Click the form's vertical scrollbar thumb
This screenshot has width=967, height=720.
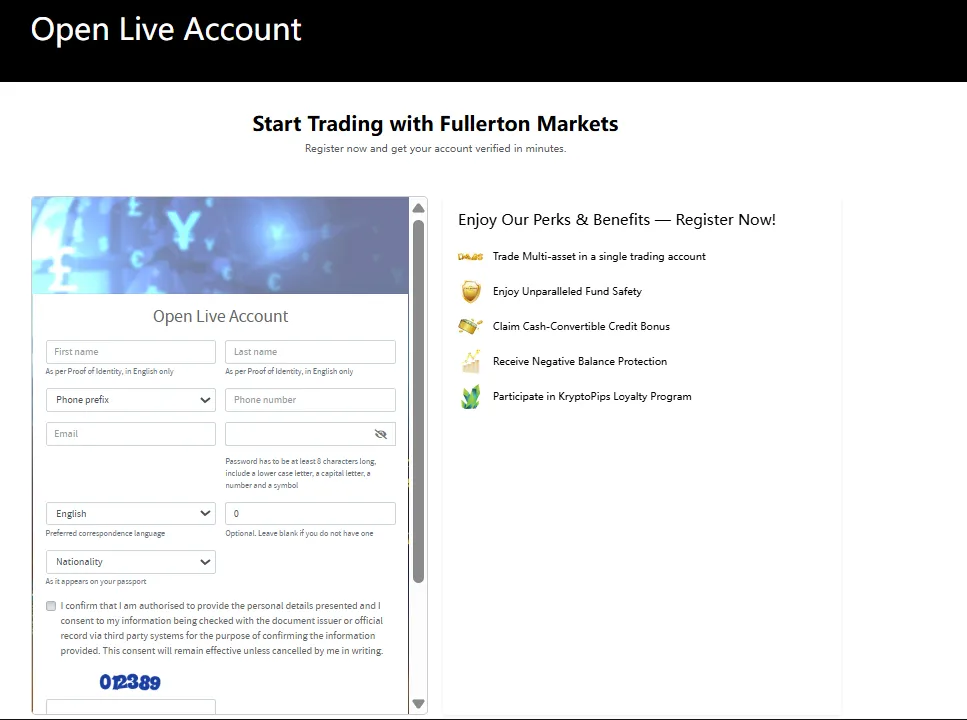tap(418, 400)
